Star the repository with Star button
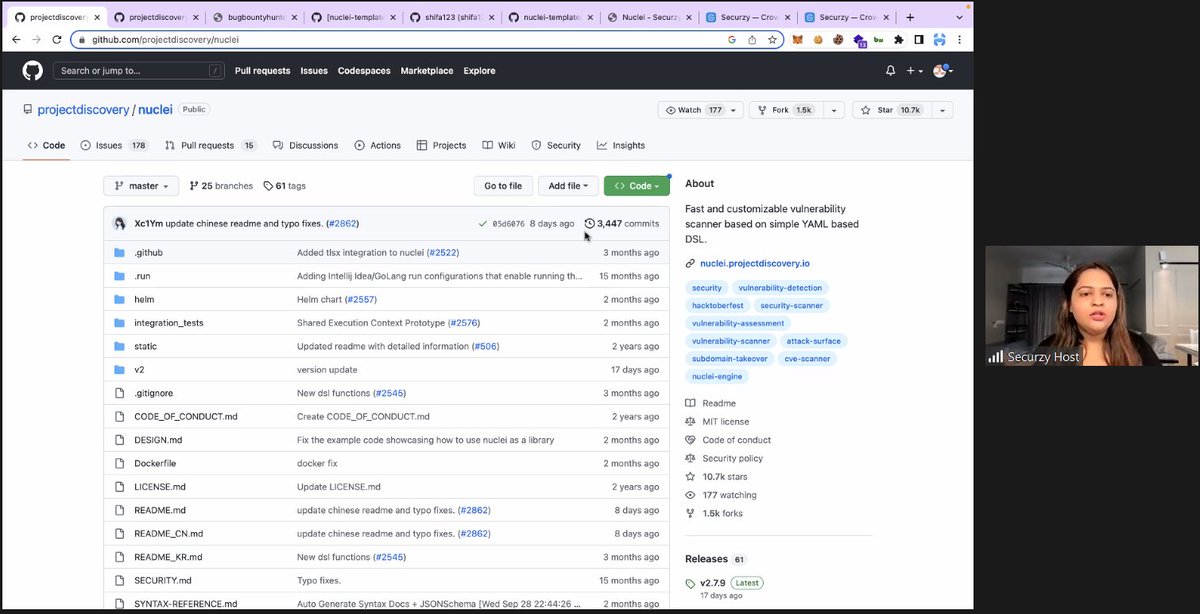This screenshot has width=1200, height=614. pyautogui.click(x=889, y=110)
